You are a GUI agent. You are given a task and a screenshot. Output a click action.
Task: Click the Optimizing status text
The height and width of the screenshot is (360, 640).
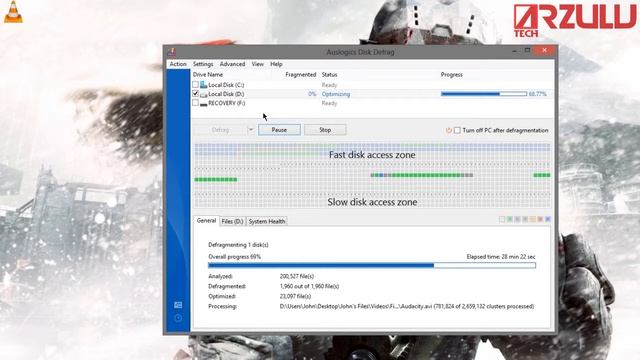tap(336, 94)
